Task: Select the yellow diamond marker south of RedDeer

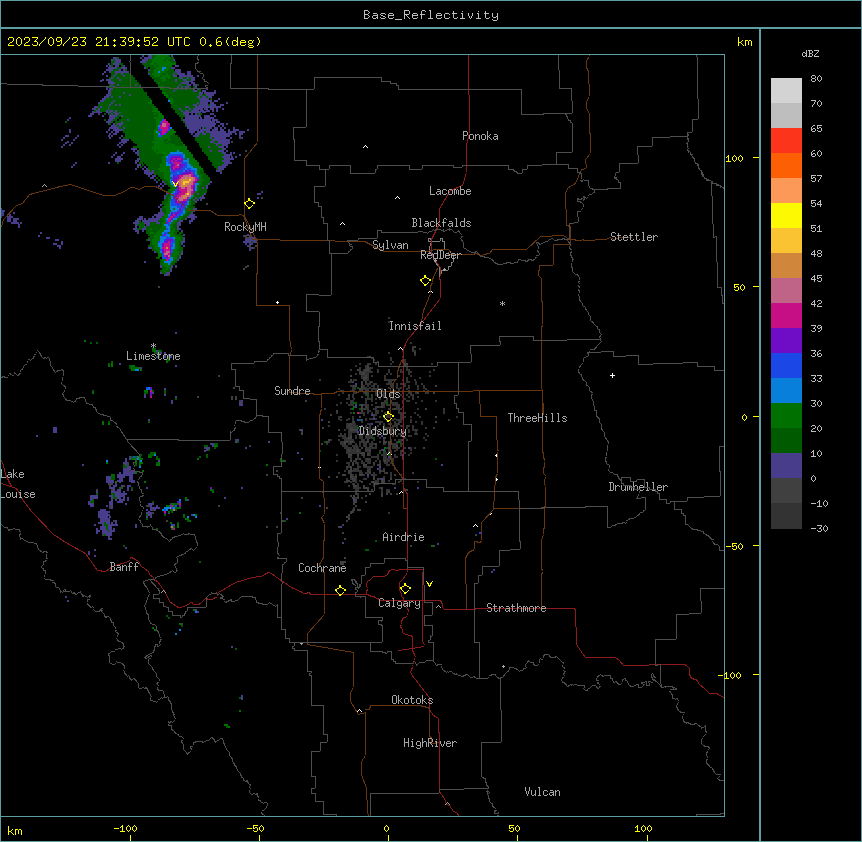Action: point(426,281)
